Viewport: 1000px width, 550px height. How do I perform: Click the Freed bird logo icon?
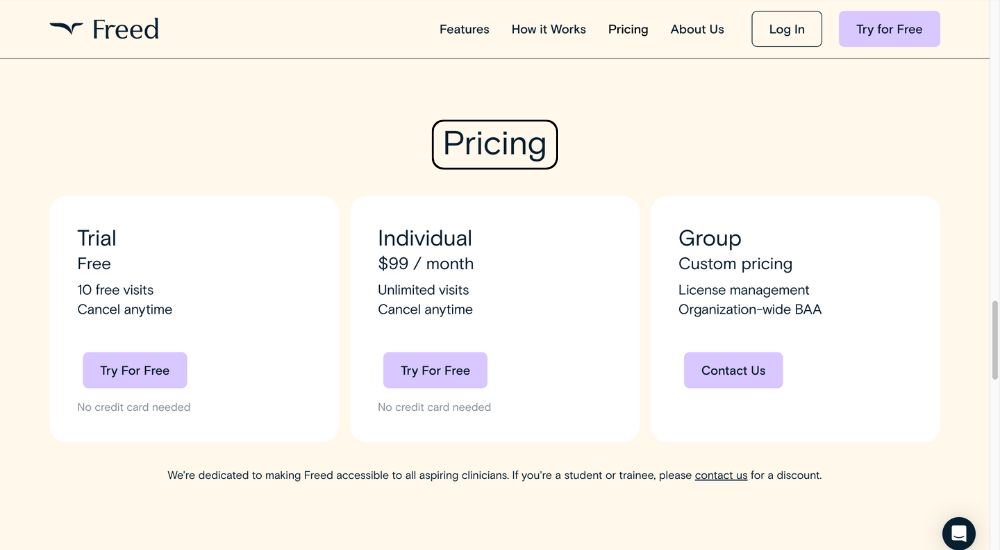coord(66,29)
